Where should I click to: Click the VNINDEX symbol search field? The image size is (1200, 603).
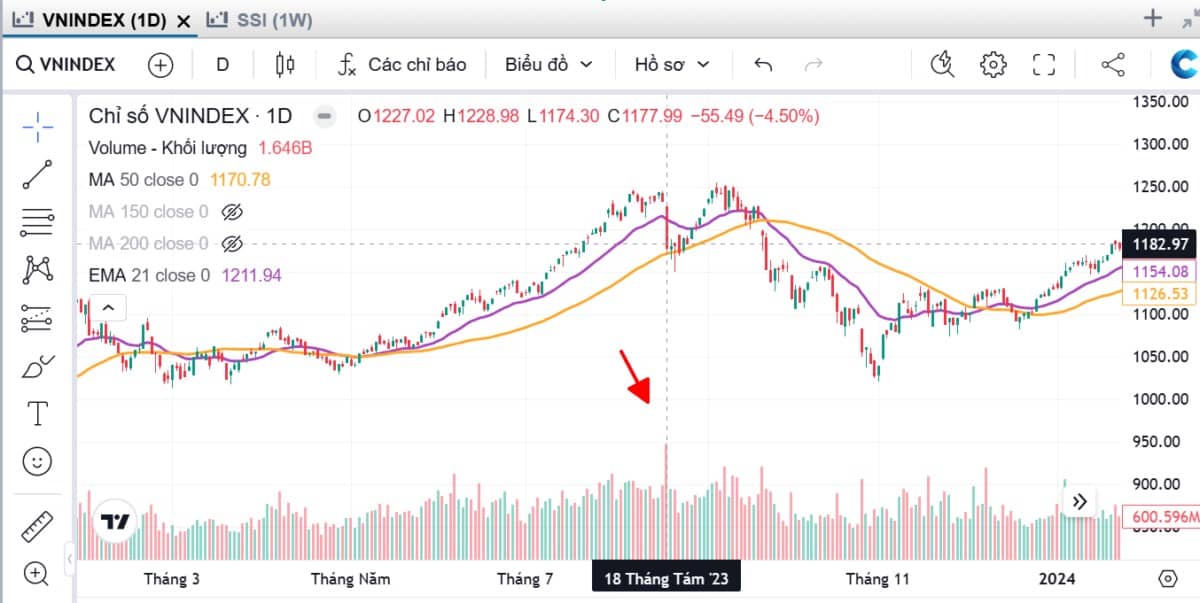point(66,65)
